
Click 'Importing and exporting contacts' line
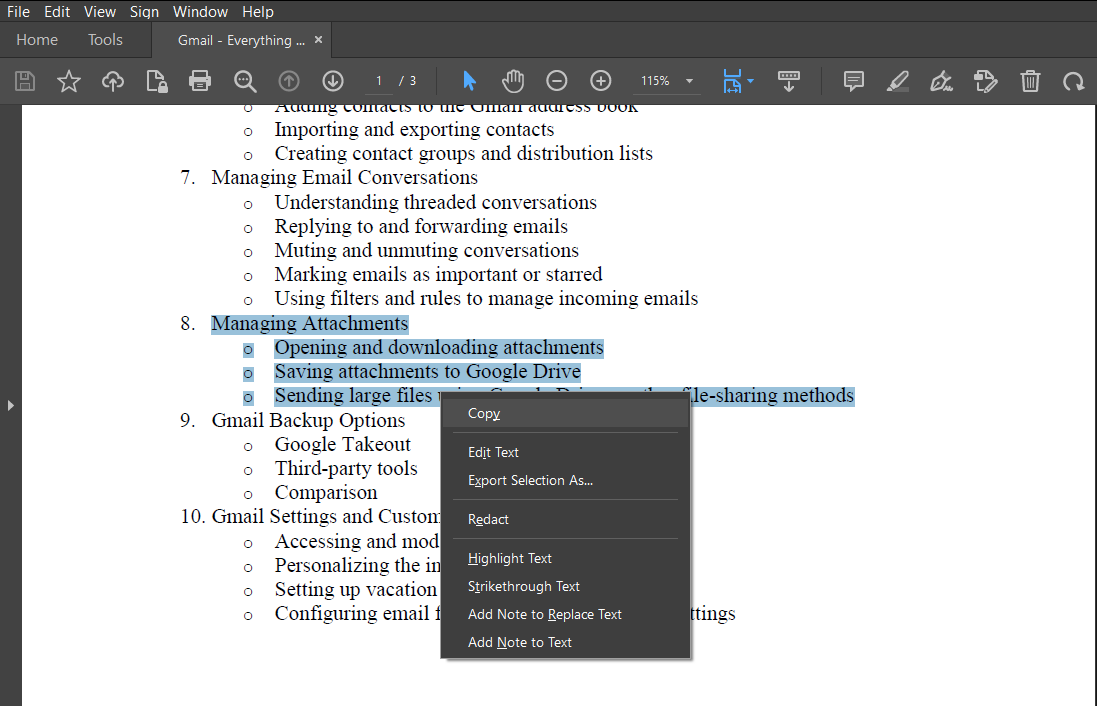413,129
